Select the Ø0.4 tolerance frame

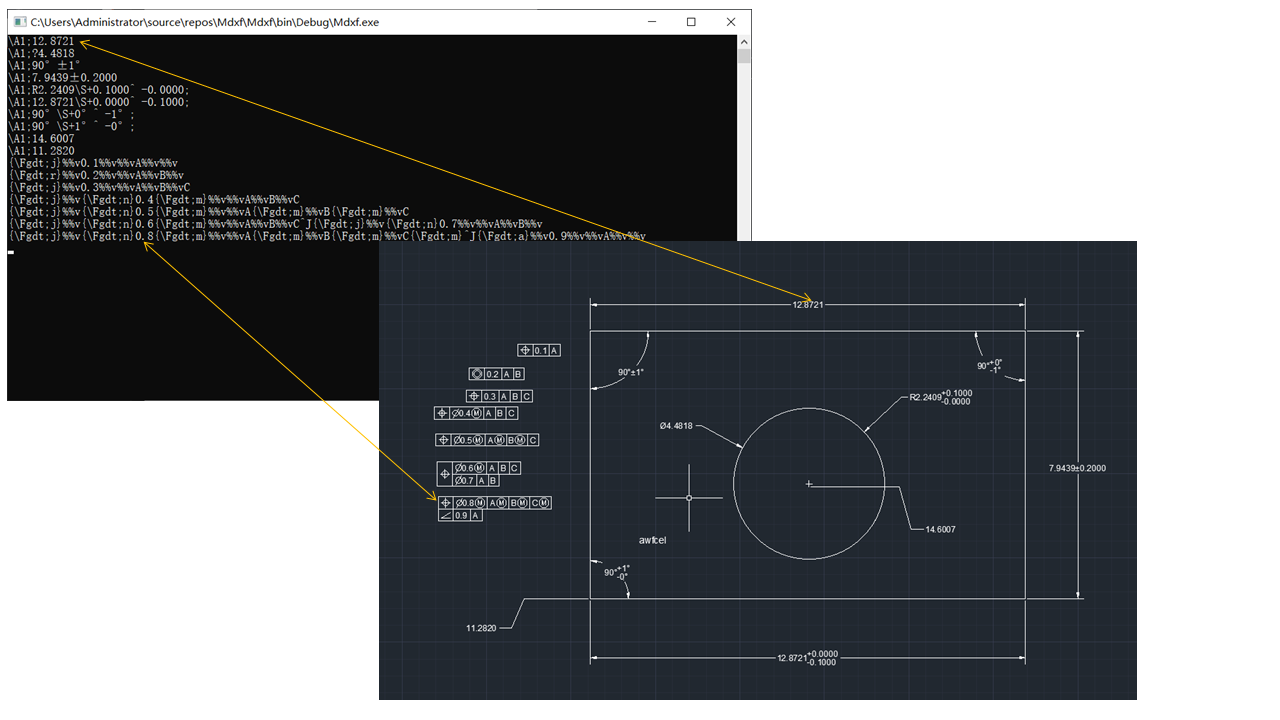coord(476,413)
